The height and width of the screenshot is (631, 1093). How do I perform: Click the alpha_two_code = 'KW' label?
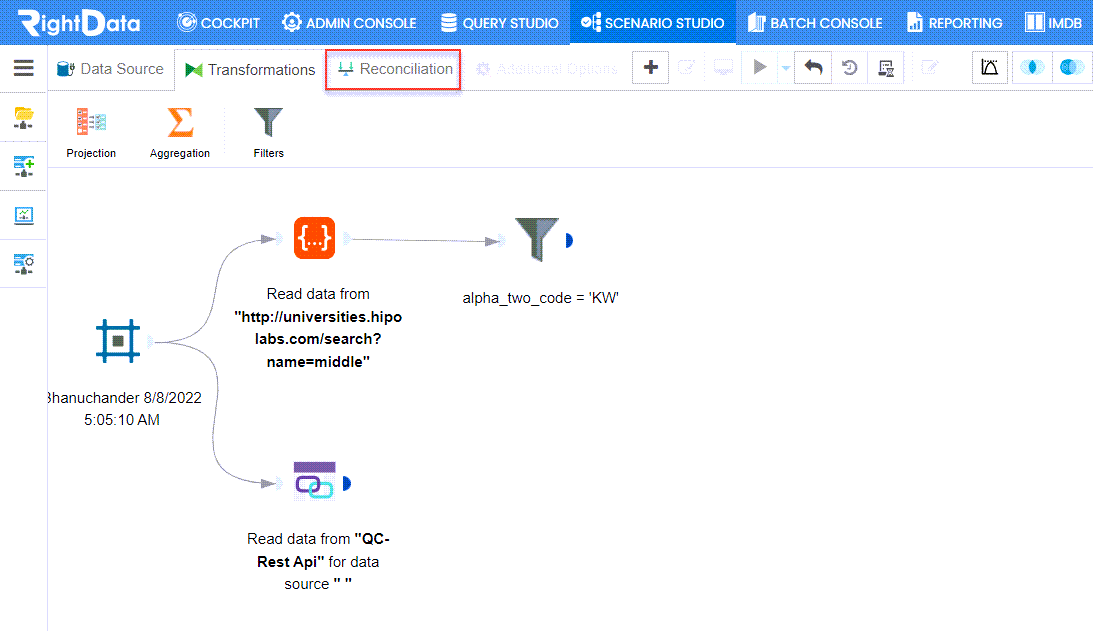tap(540, 298)
